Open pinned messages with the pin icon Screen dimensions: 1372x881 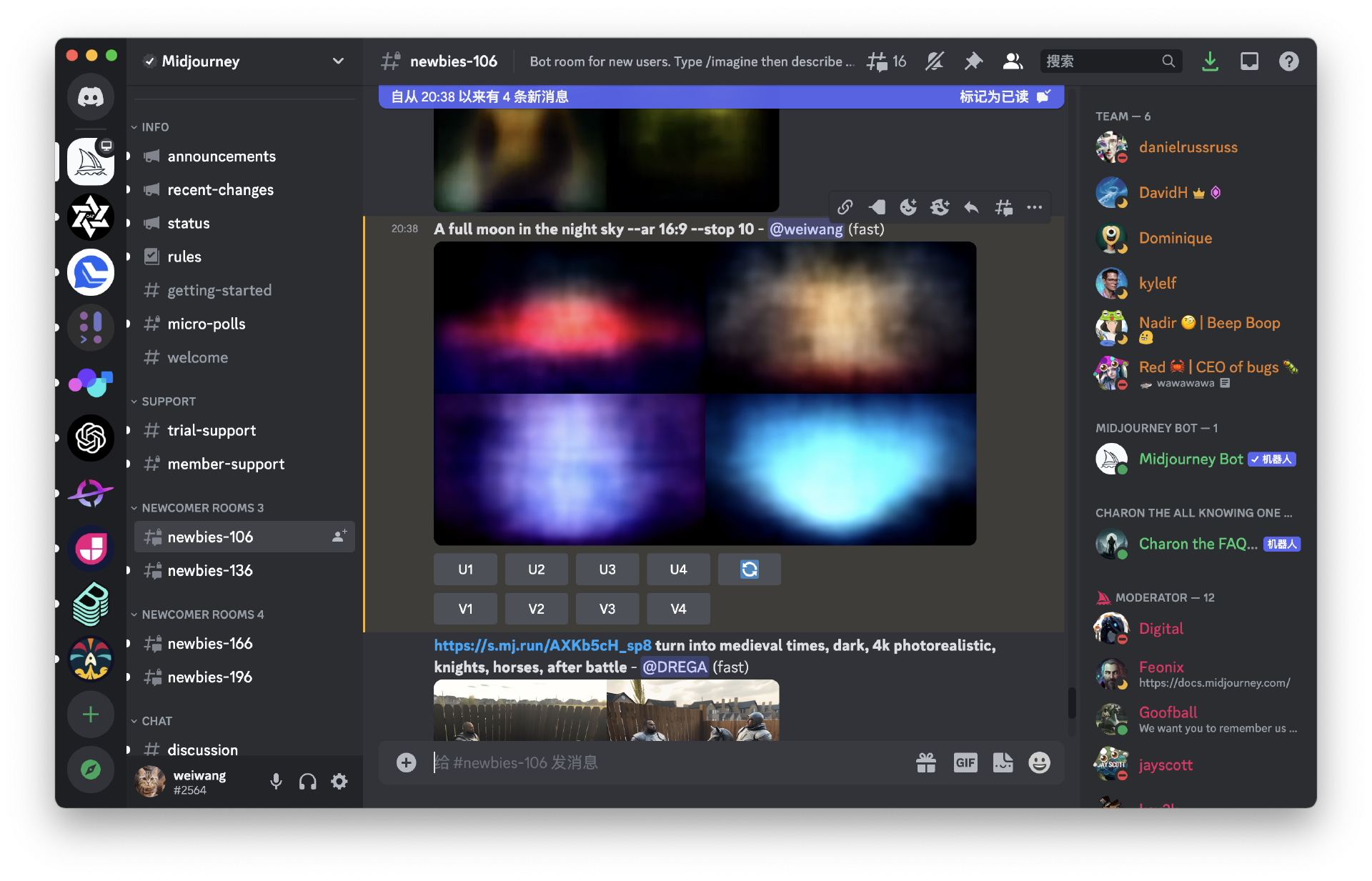[973, 61]
